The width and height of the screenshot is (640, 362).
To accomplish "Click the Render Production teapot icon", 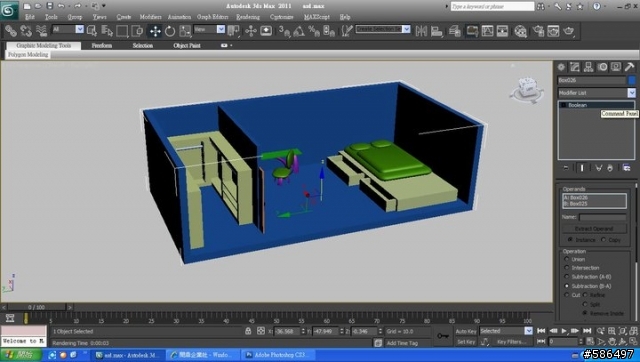I will [569, 31].
